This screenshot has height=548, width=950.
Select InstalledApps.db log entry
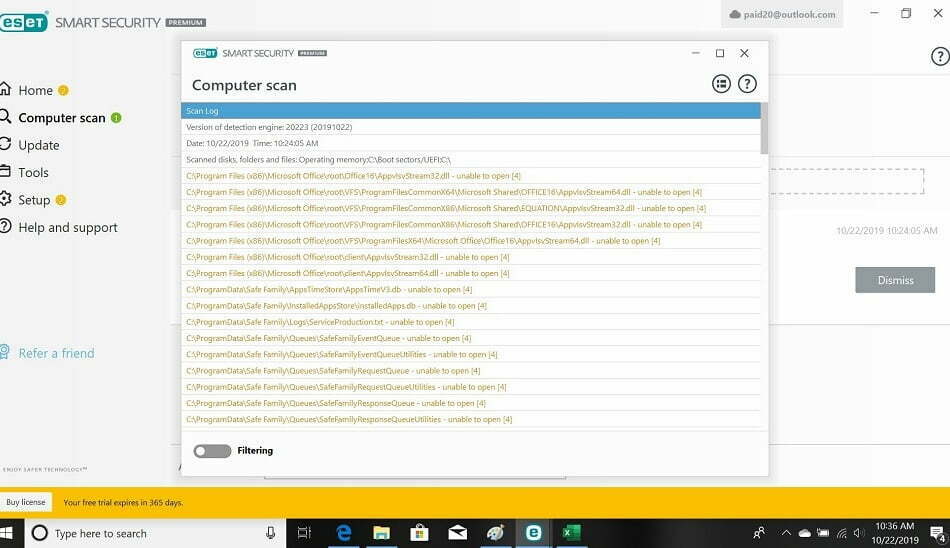point(471,306)
